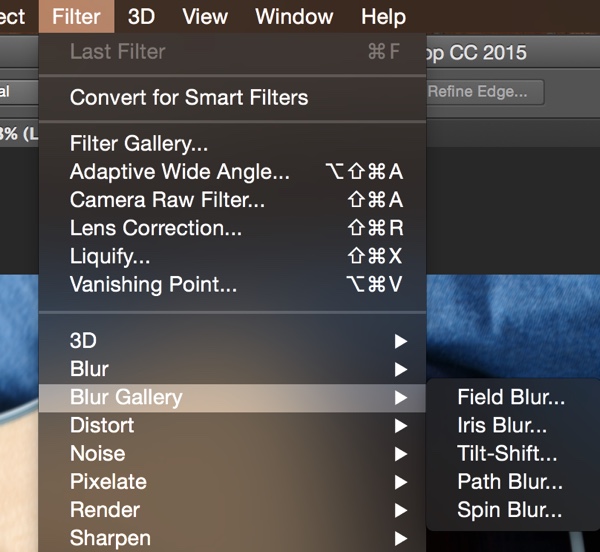Expand the Noise submenu arrow
This screenshot has width=600, height=552.
click(400, 453)
